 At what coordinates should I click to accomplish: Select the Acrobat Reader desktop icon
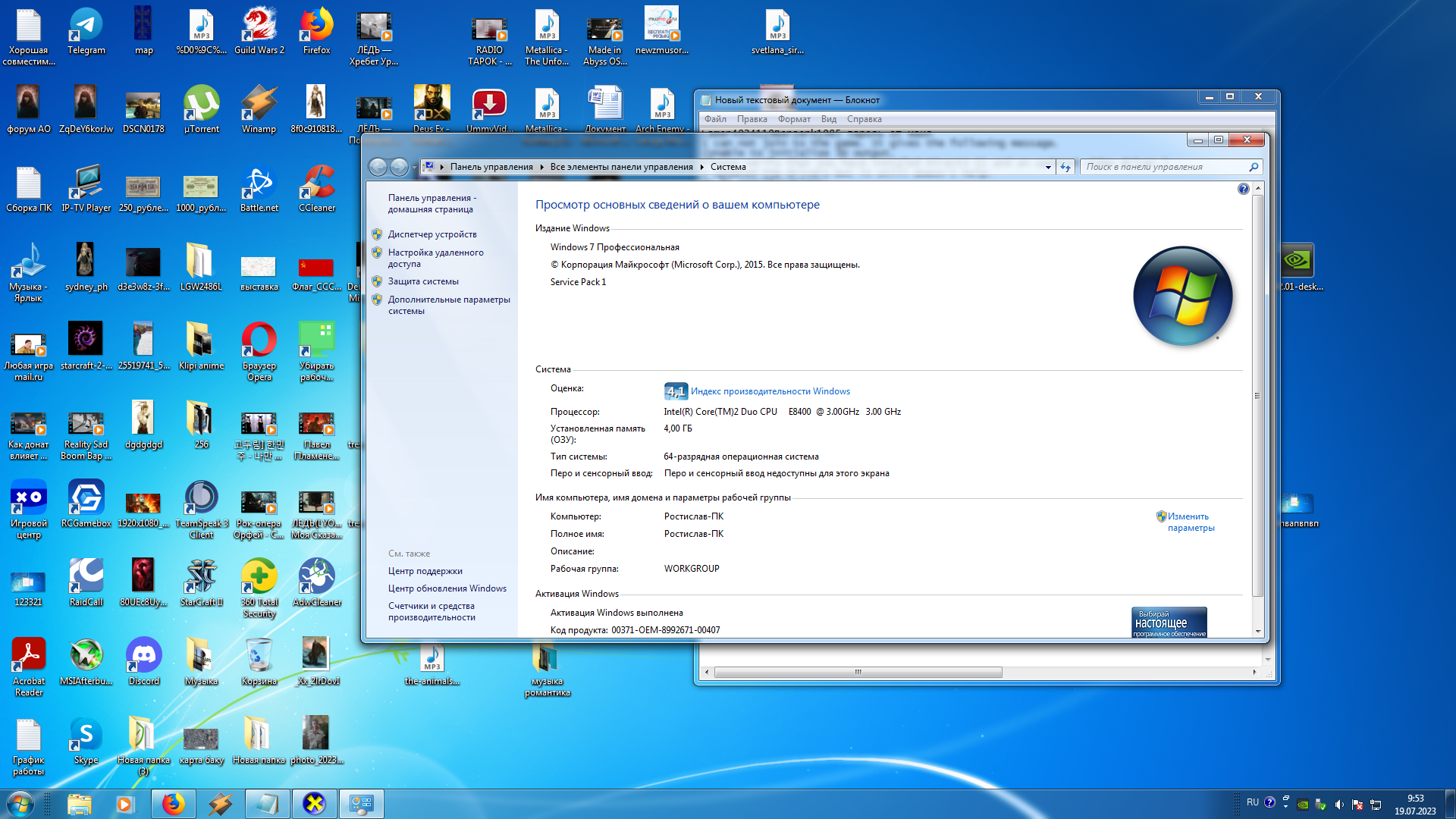pos(29,667)
